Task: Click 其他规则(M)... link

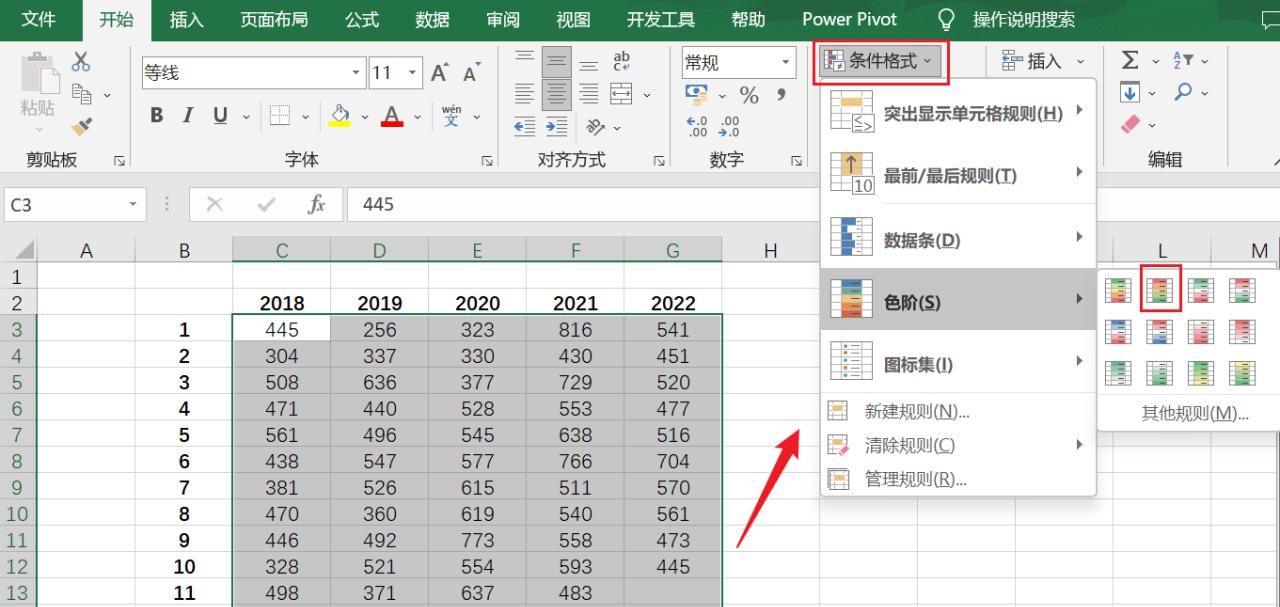Action: pyautogui.click(x=1195, y=413)
